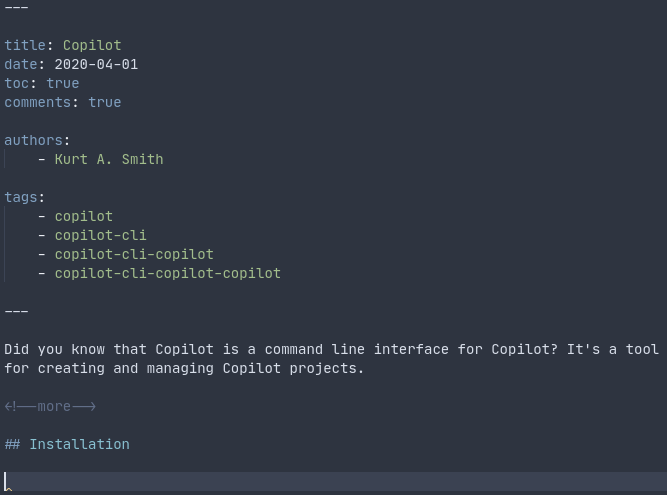Click the copilot-cli-copilot tag entry
This screenshot has height=495, width=667.
(x=134, y=254)
